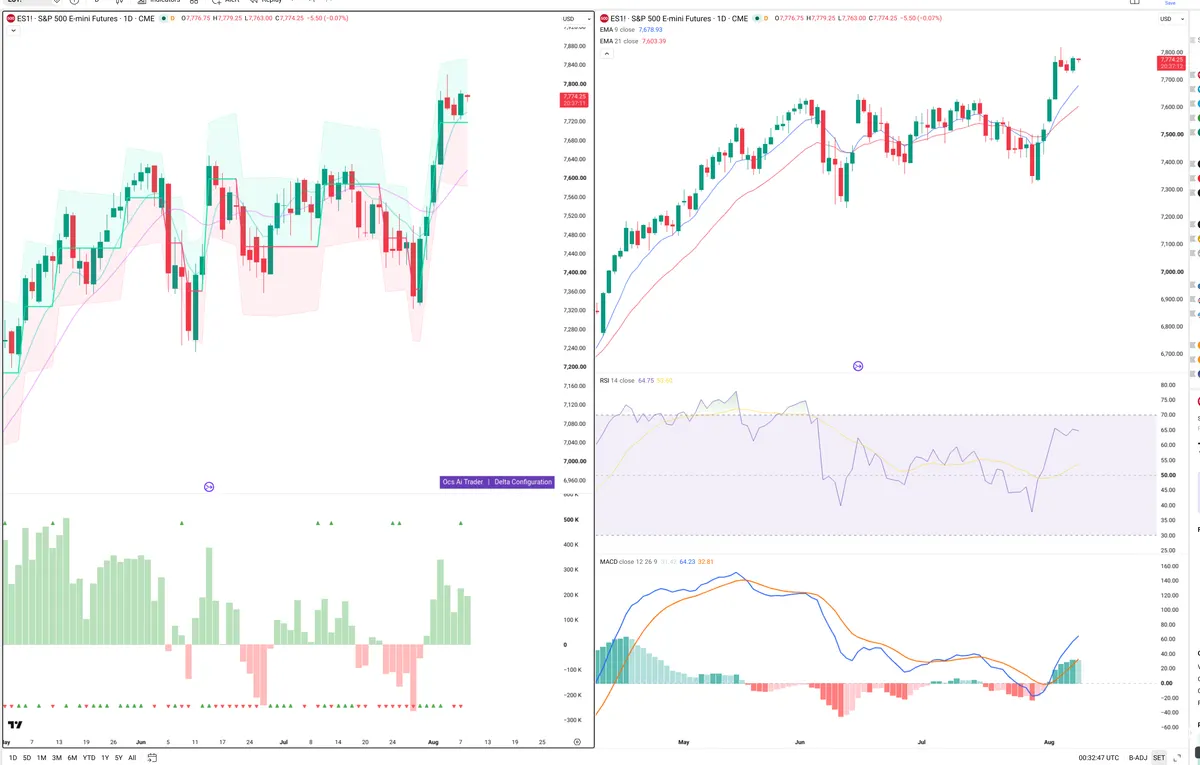Select 3M date range
The width and height of the screenshot is (1200, 765).
pyautogui.click(x=56, y=758)
